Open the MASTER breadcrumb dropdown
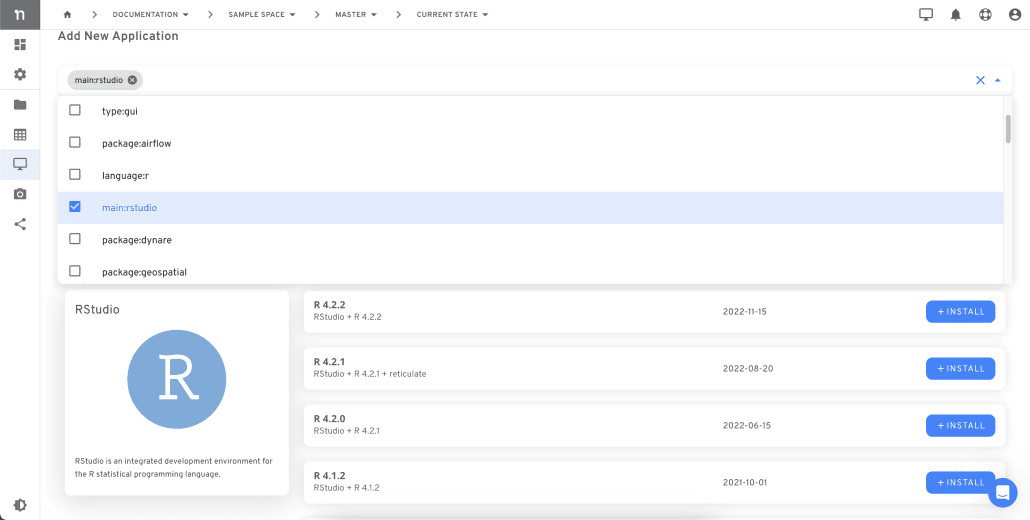Image resolution: width=1030 pixels, height=520 pixels. click(355, 14)
